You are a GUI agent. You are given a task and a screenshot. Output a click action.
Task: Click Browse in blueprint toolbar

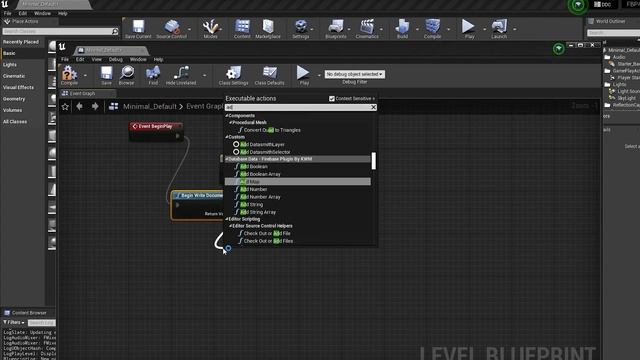pyautogui.click(x=127, y=76)
